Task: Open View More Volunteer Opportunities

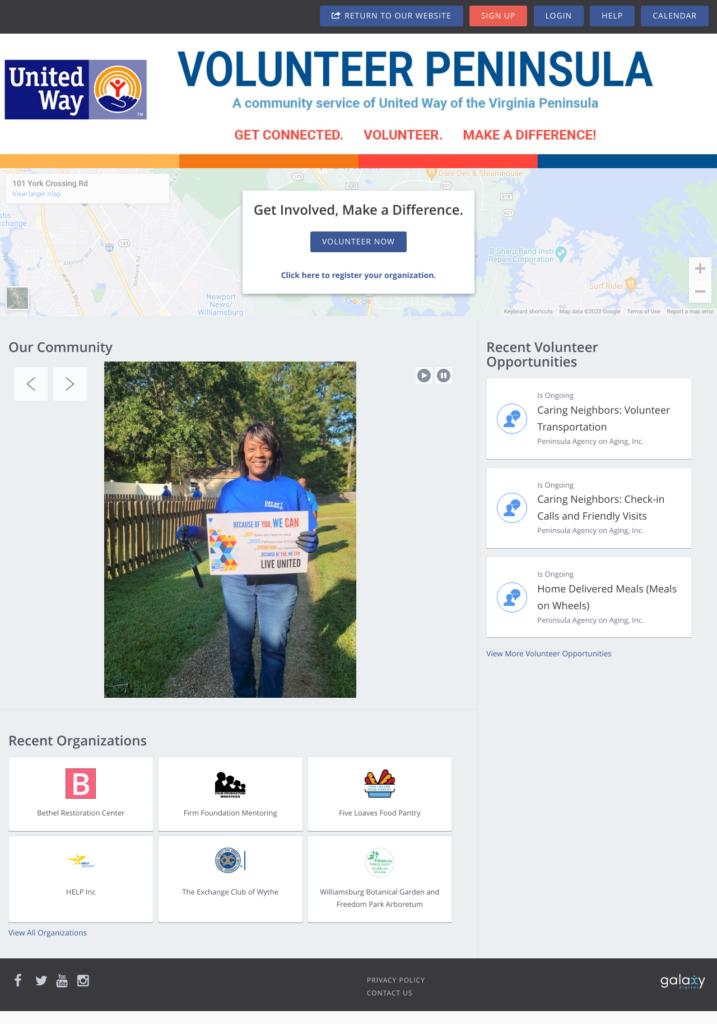Action: pos(549,654)
